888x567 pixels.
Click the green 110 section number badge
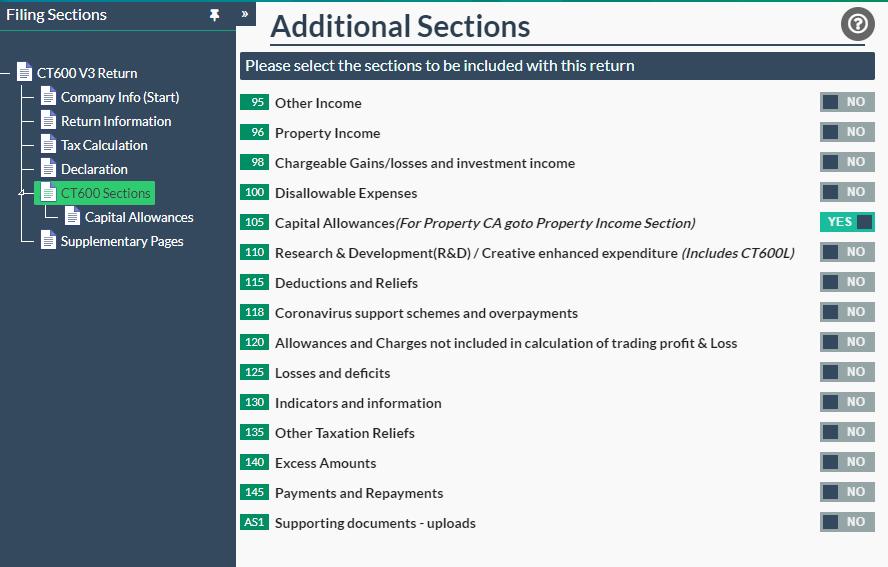(255, 253)
